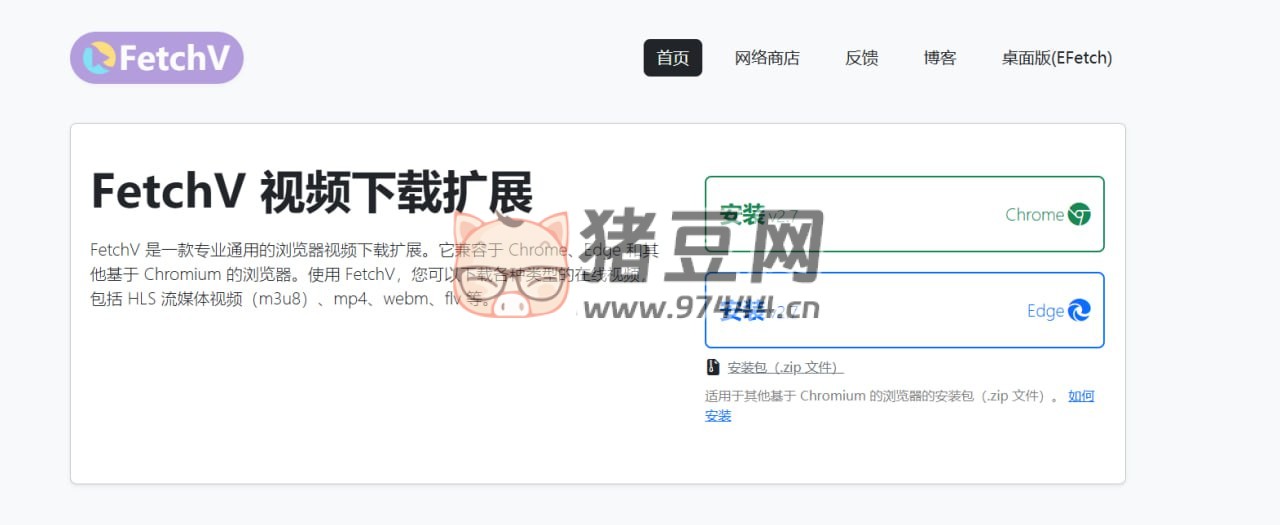Go to the 反馈 page
Image resolution: width=1280 pixels, height=525 pixels.
[x=861, y=58]
